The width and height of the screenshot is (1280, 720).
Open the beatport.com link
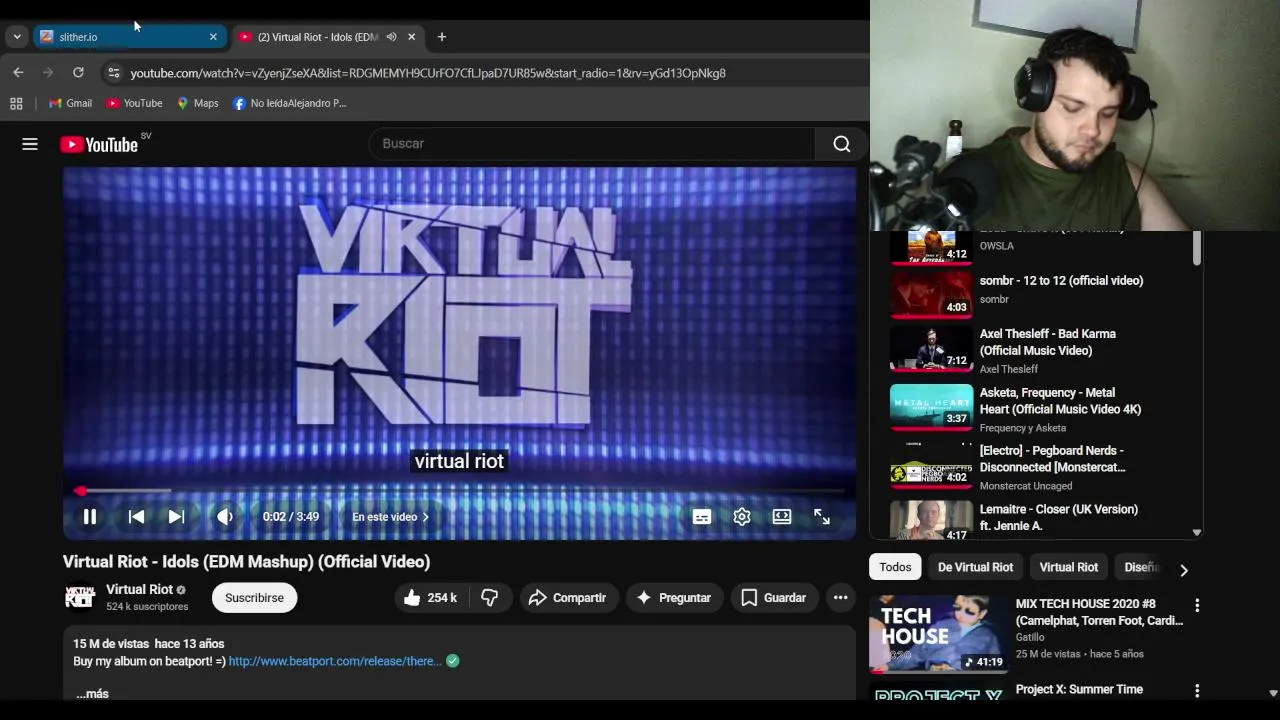point(335,661)
